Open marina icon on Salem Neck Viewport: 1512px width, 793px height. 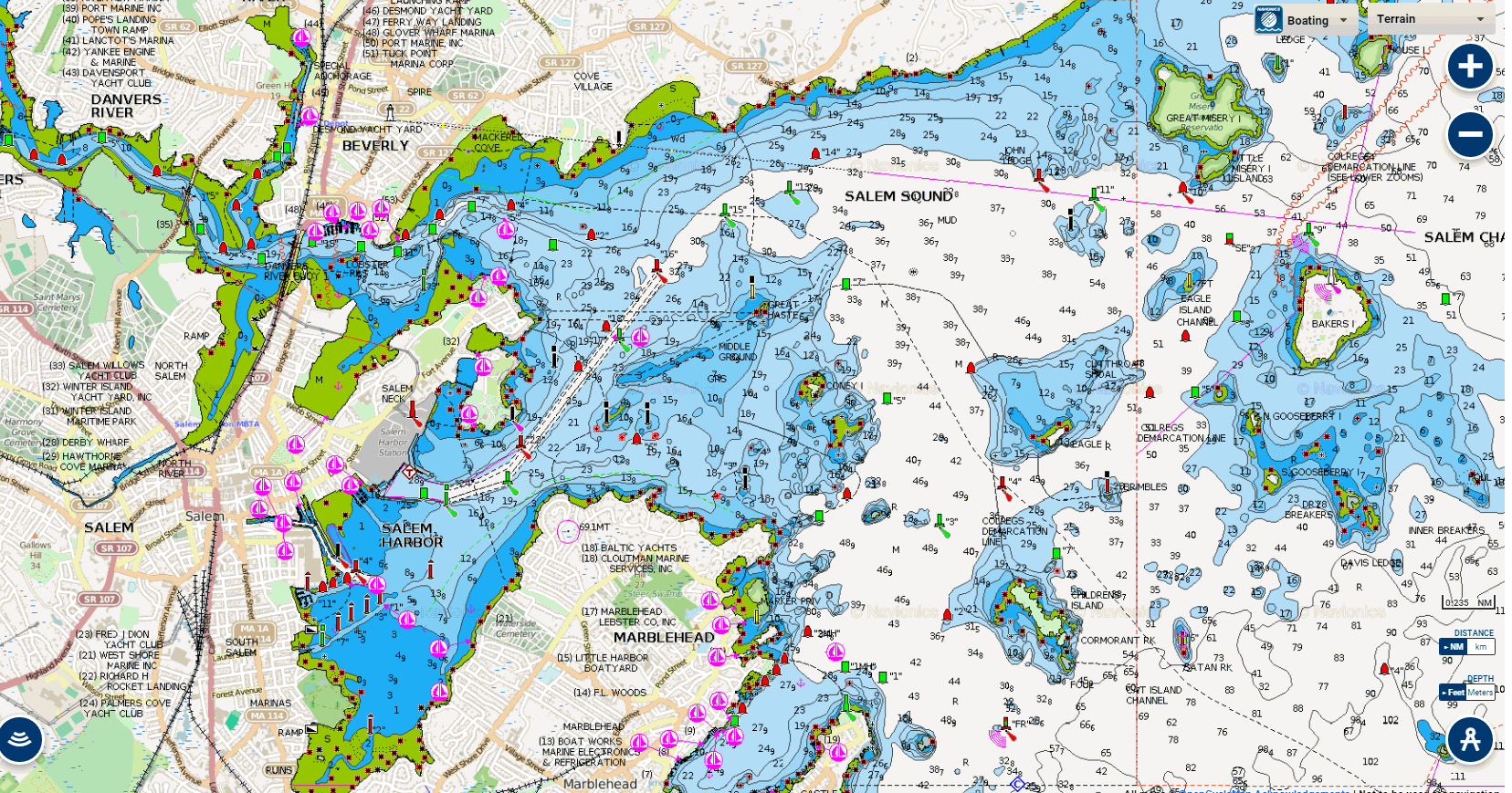point(468,413)
